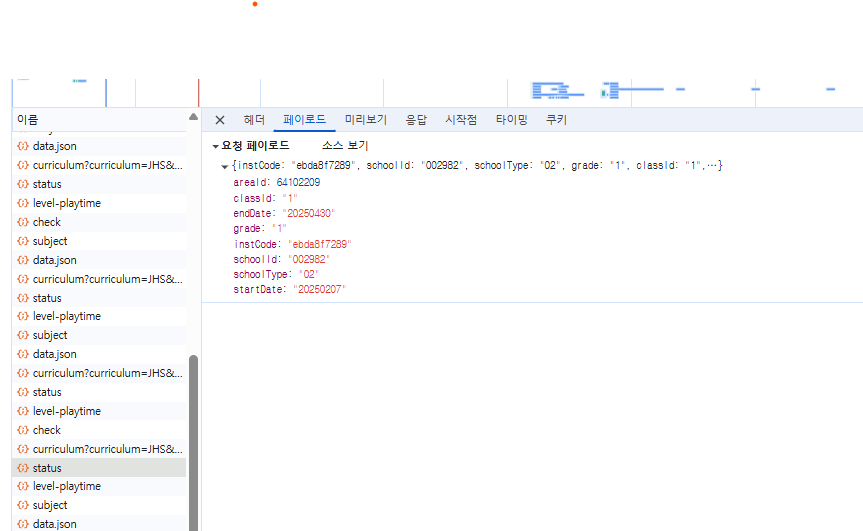The image size is (863, 531).
Task: Close the request details panel with X
Action: point(220,120)
